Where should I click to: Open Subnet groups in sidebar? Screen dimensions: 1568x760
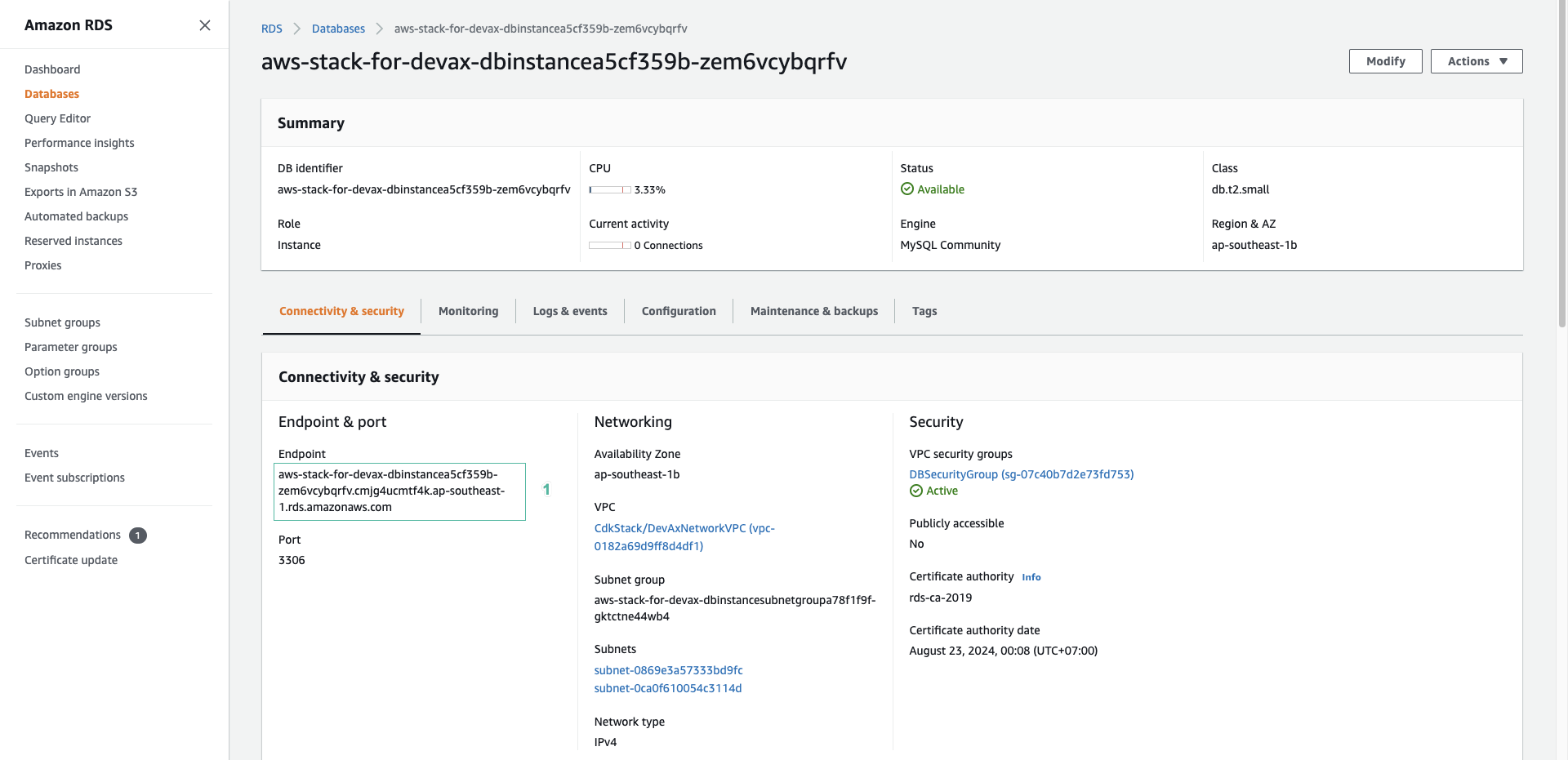(x=62, y=322)
